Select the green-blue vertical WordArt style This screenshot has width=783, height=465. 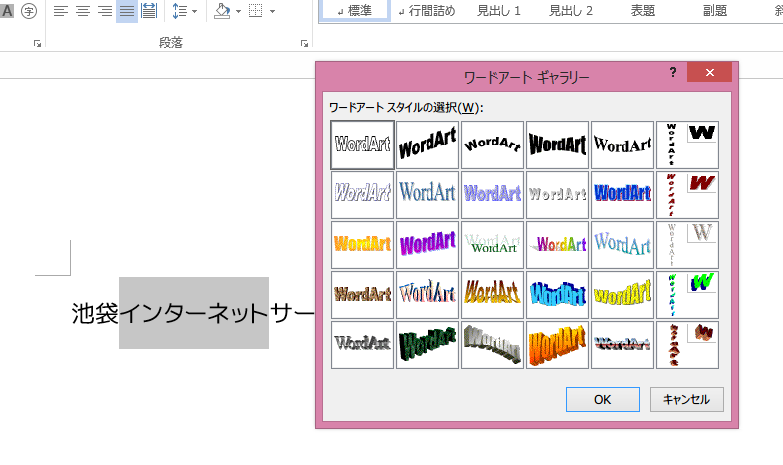click(688, 295)
